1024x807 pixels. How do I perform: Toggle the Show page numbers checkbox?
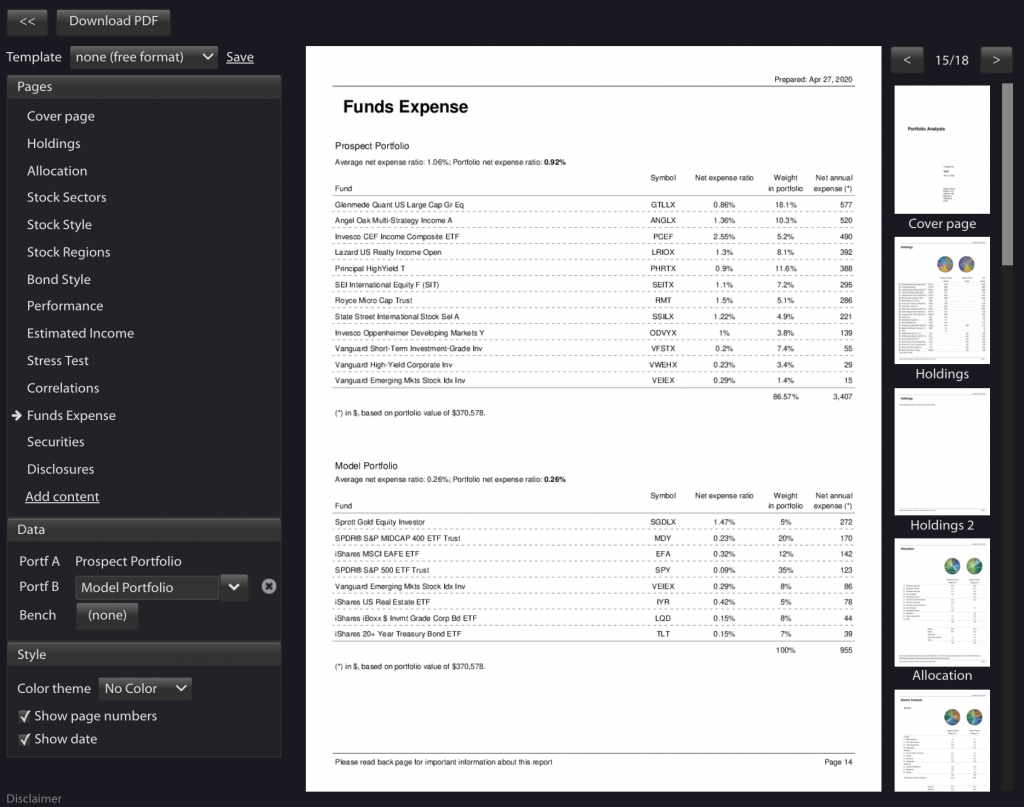[25, 716]
